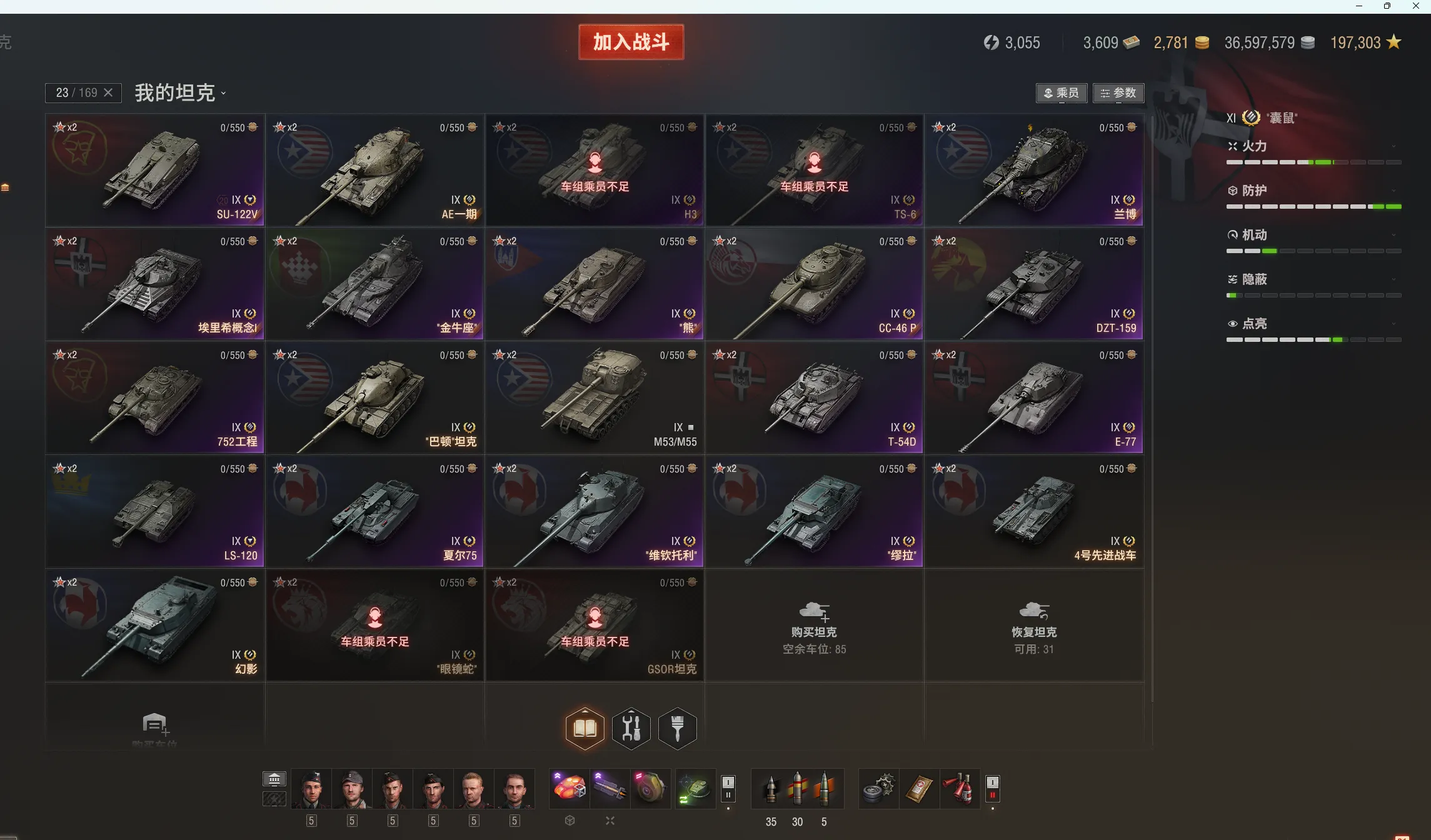The width and height of the screenshot is (1431, 840).
Task: Click the barracks building icon
Action: (274, 779)
